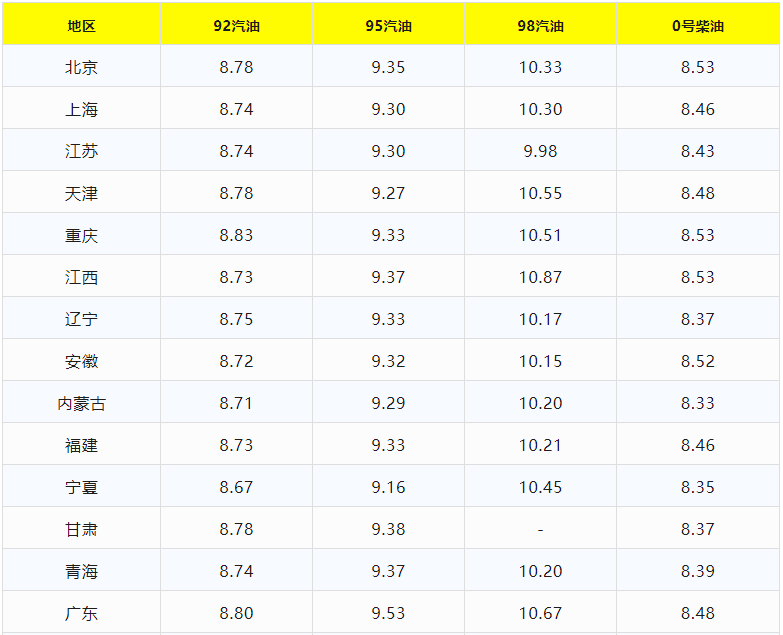Click 江西's 95汽油 price 9.37
This screenshot has width=783, height=635.
pyautogui.click(x=389, y=277)
